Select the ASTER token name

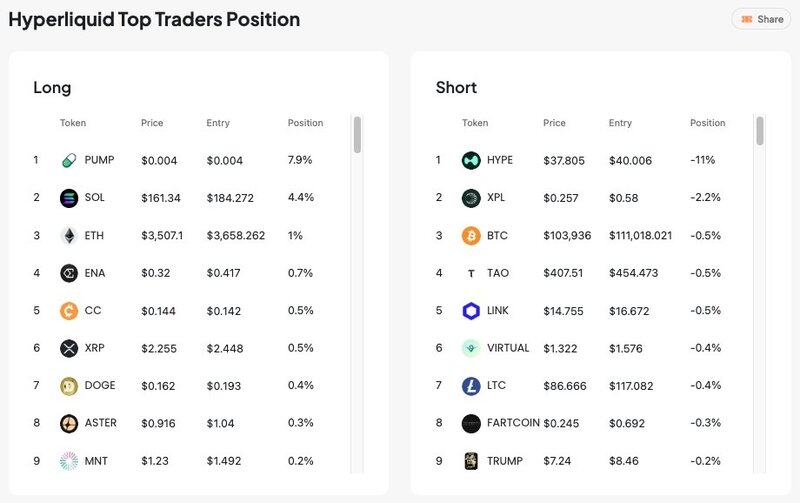101,423
